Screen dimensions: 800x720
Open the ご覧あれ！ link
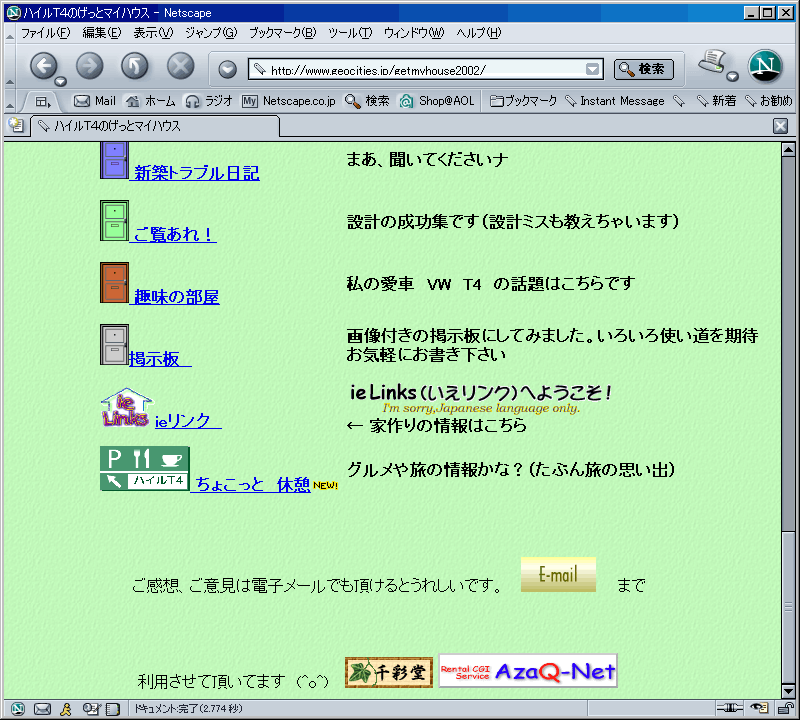pos(174,234)
